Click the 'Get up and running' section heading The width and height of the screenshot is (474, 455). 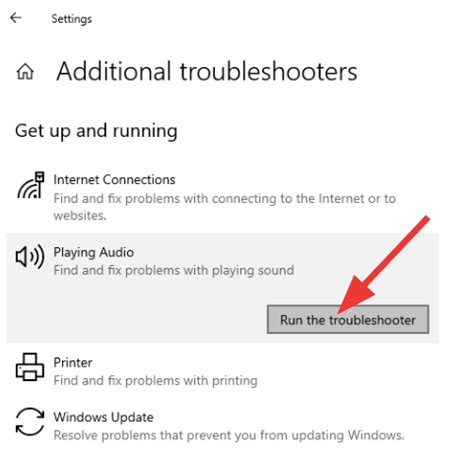(x=96, y=131)
